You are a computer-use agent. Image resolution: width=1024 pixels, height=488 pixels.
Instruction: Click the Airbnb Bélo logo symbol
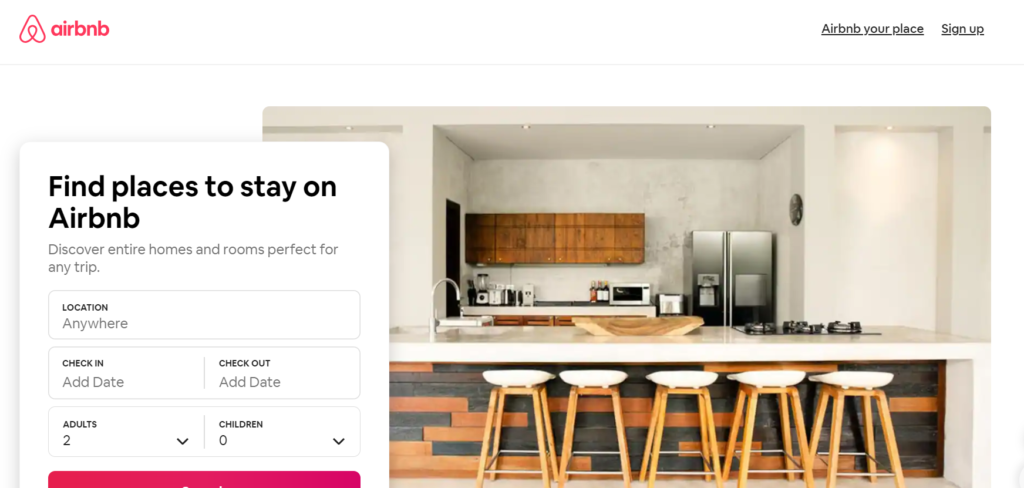point(32,29)
